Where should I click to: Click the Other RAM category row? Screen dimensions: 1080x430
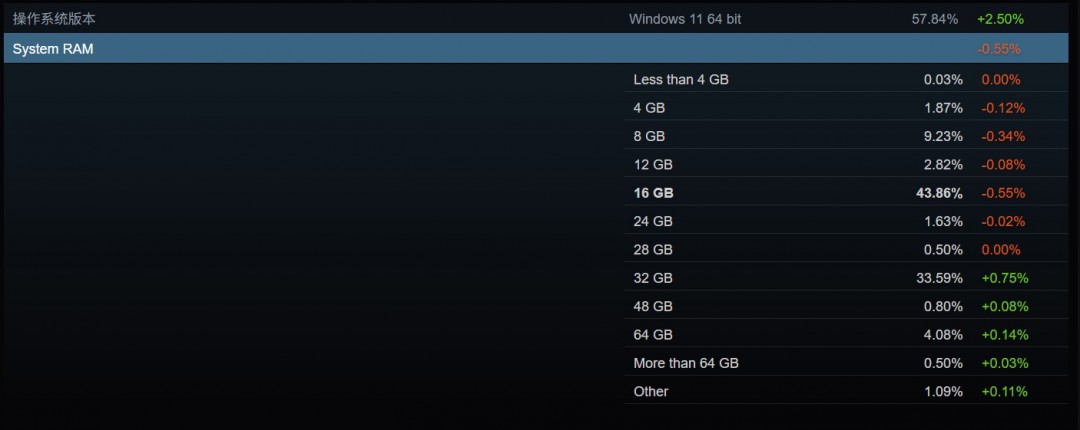point(651,391)
